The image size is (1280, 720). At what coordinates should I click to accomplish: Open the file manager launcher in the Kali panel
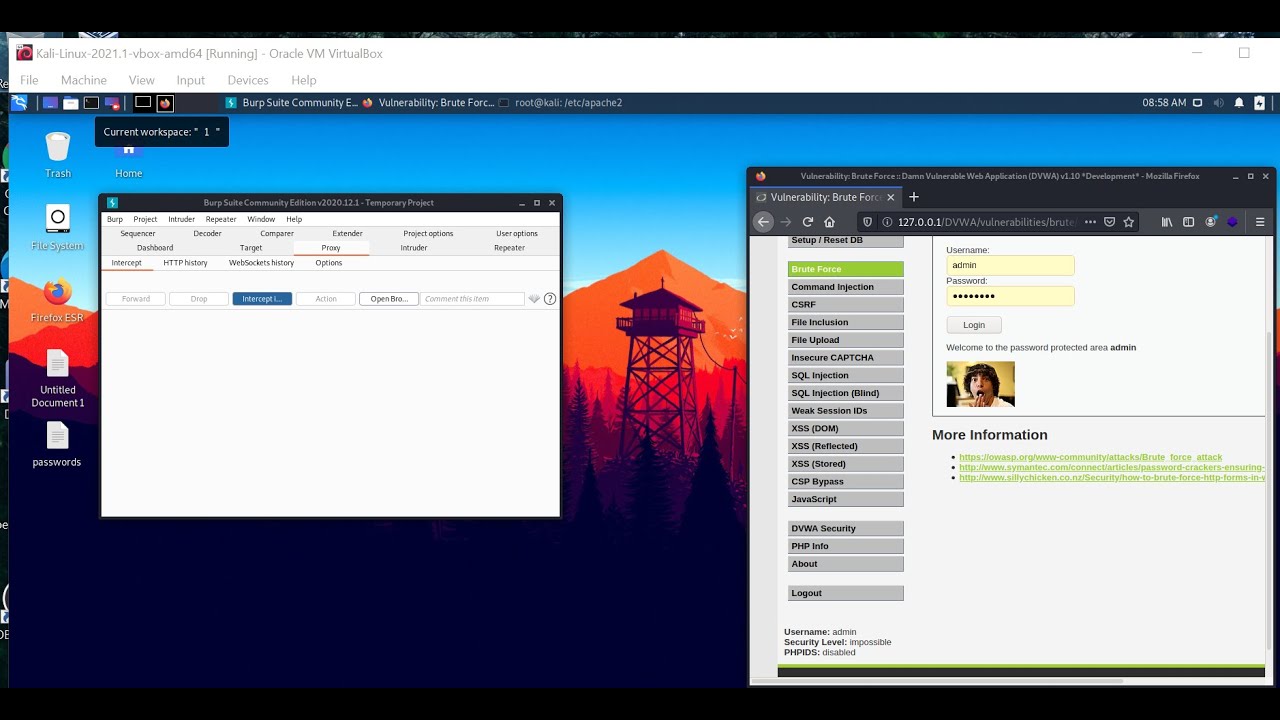coord(71,103)
